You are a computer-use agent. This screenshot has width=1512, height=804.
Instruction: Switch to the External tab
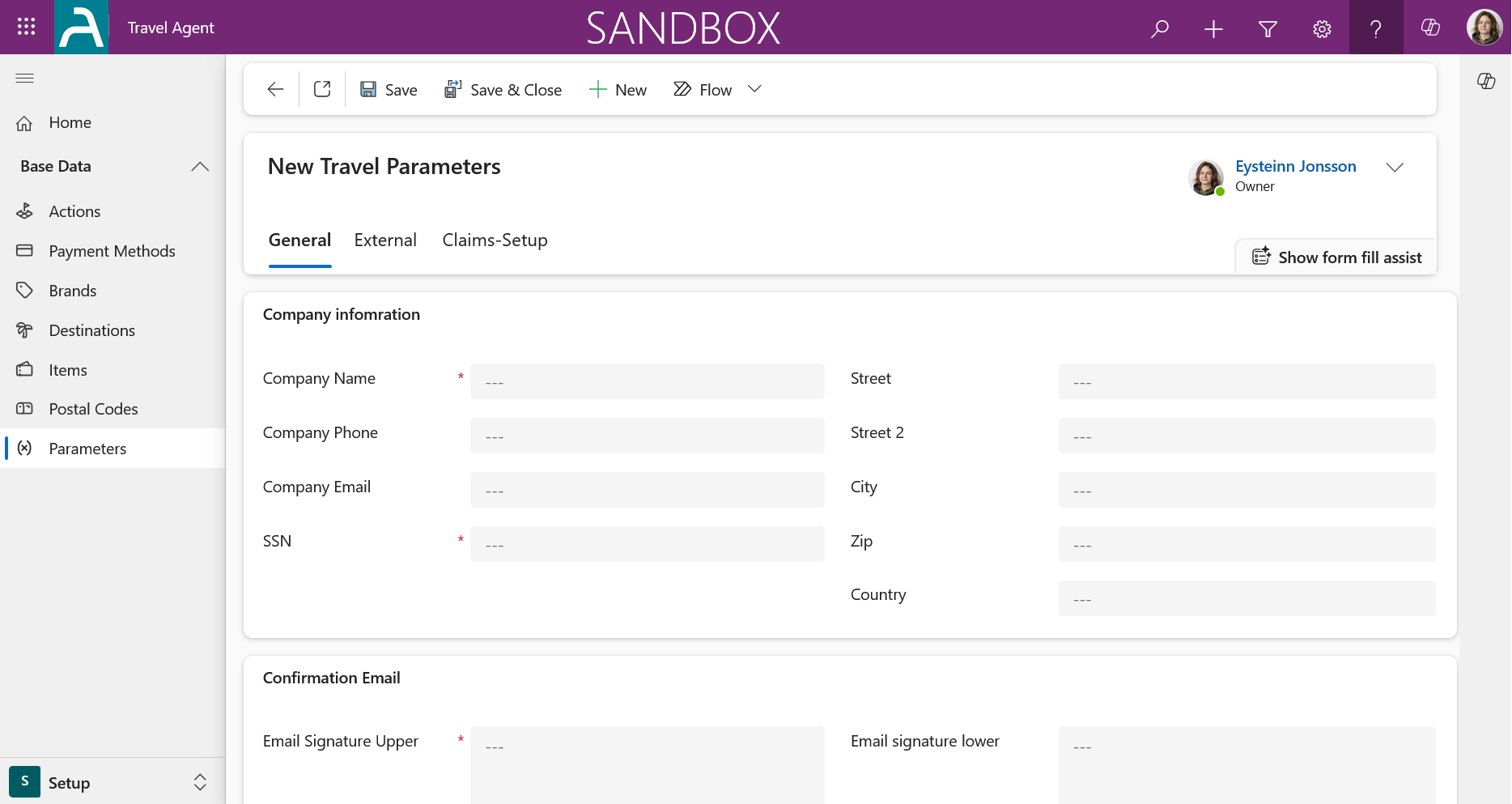pos(385,240)
